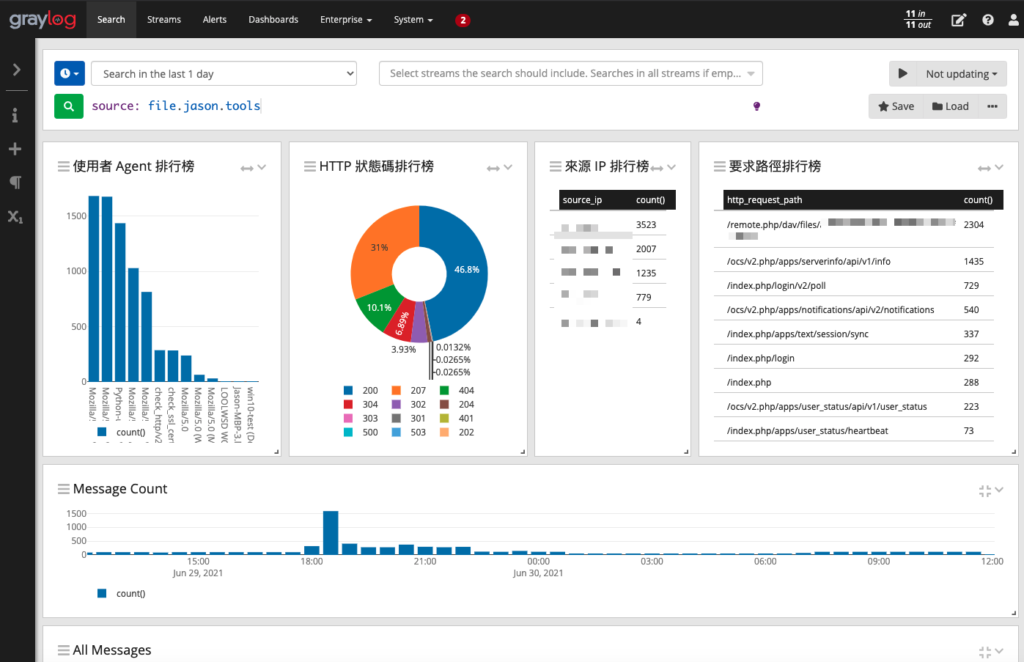Screen dimensions: 1024x662
Task: Expand the sidebar with chevron arrow
Action: tap(16, 69)
